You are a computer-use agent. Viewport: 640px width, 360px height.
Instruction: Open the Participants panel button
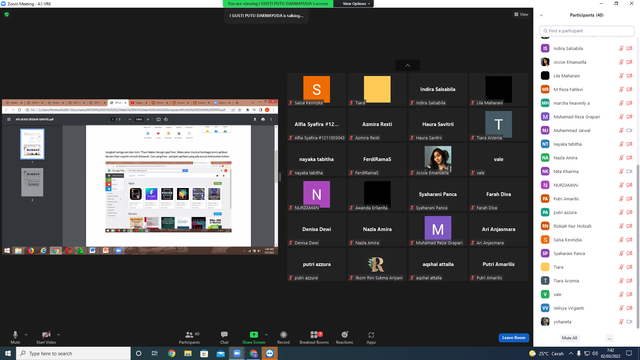(x=189, y=337)
